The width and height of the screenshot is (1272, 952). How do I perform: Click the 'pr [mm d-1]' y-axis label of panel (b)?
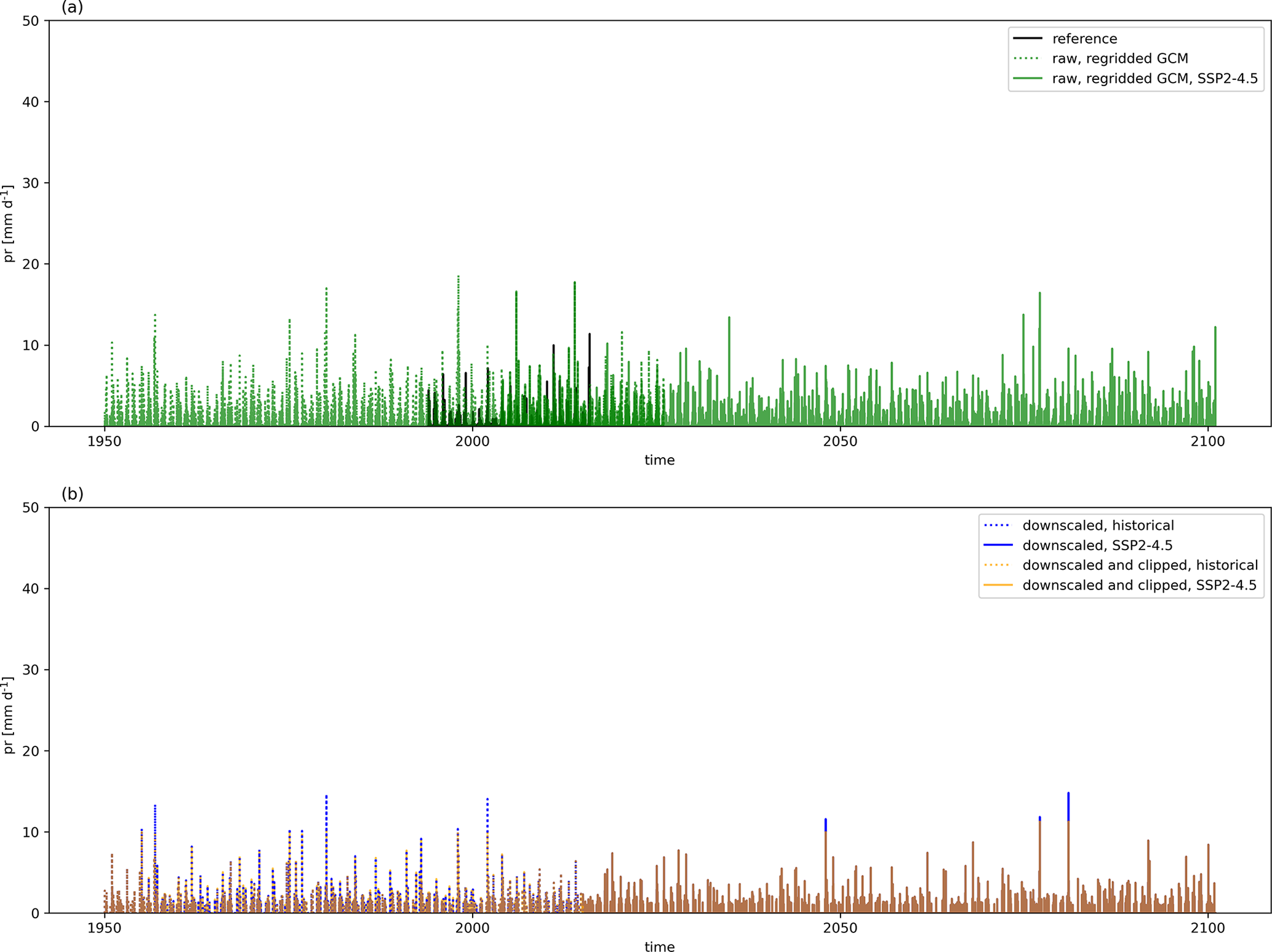click(8, 715)
